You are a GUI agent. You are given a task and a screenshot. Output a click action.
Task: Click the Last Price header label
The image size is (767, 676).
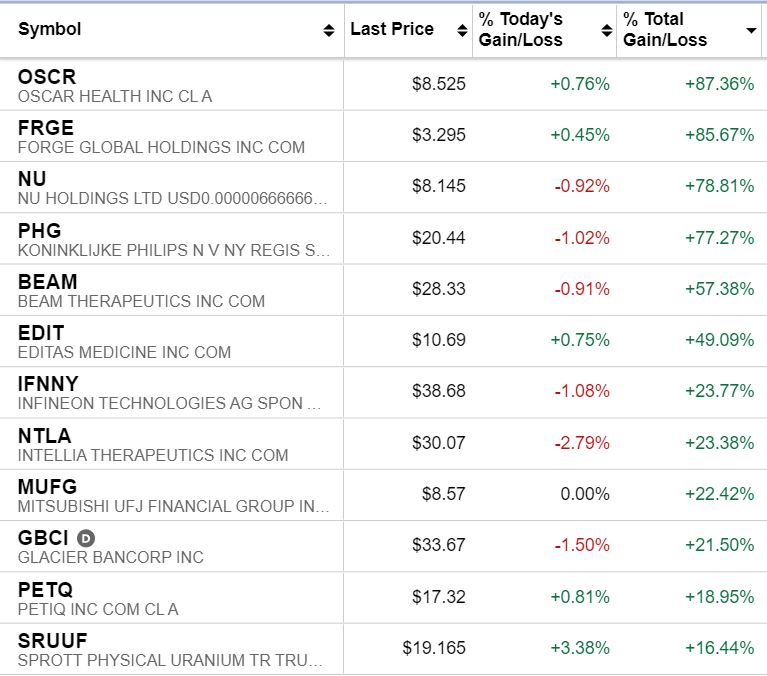pyautogui.click(x=392, y=29)
